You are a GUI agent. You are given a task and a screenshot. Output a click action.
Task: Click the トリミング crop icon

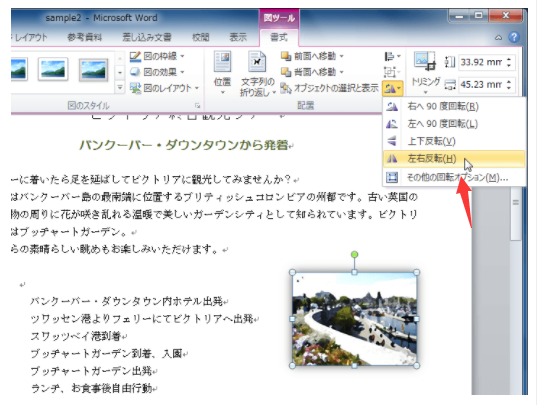coord(425,61)
